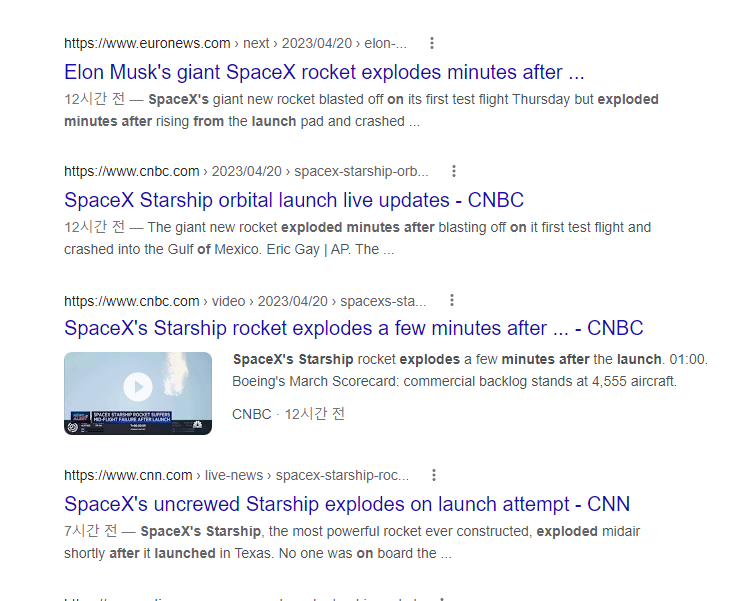Open three-dot menu for CNBC live updates result

pos(454,171)
